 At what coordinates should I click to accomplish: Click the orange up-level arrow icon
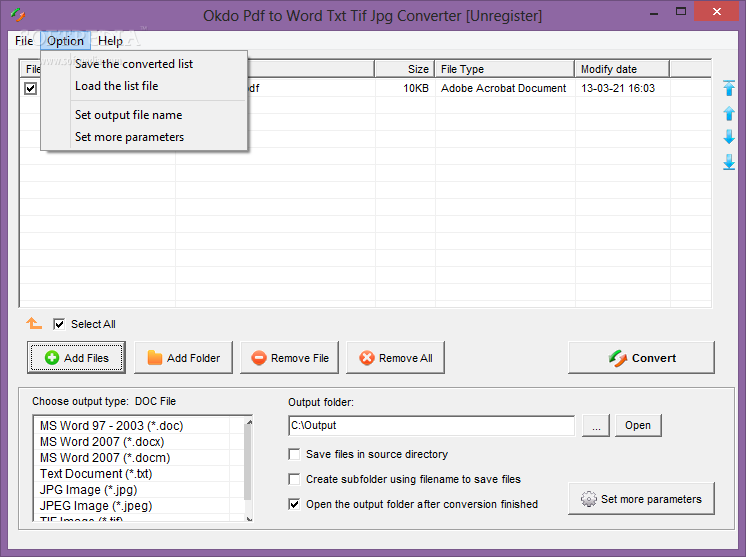click(34, 323)
